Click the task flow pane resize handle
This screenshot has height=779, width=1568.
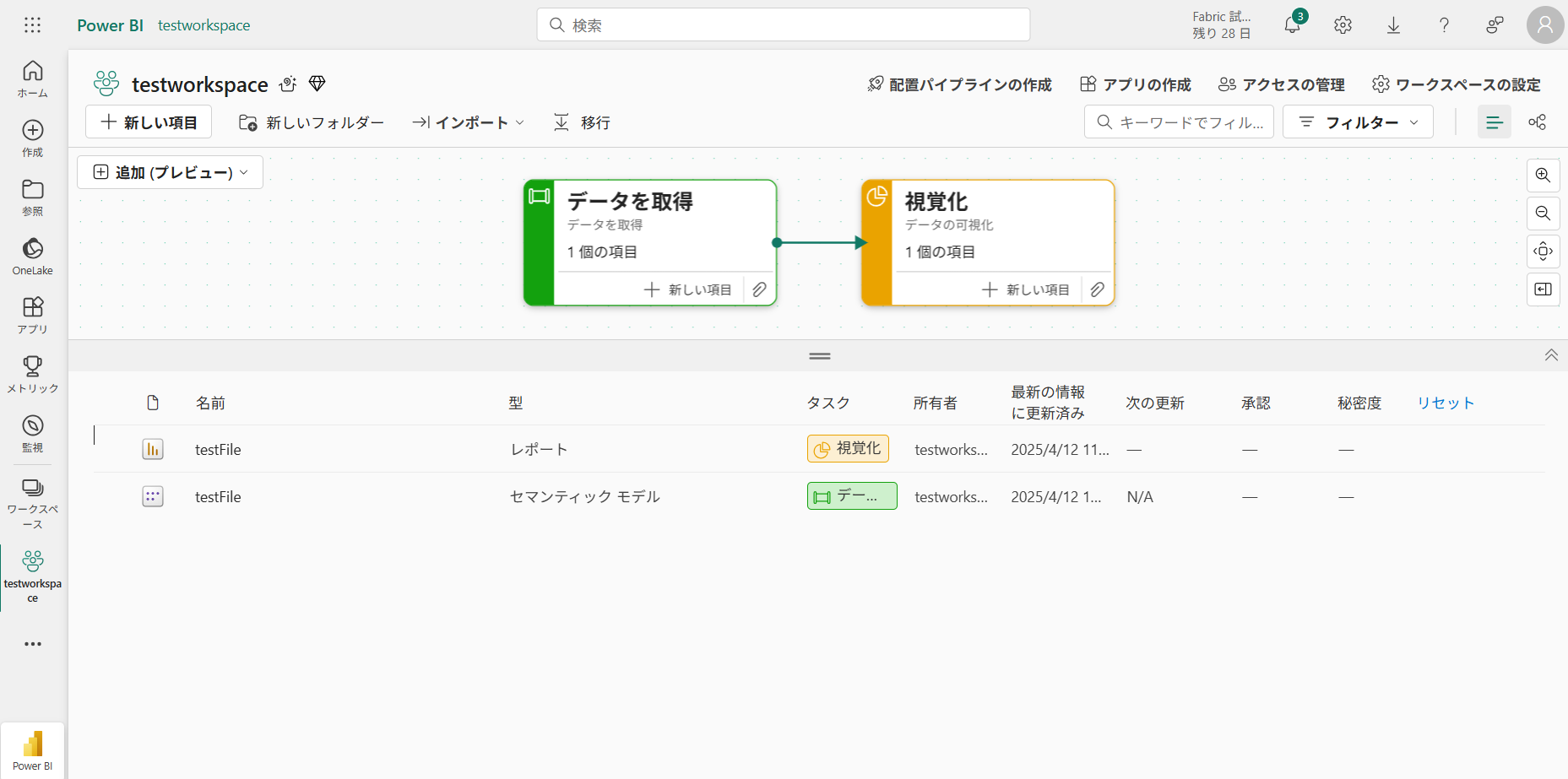[x=820, y=356]
